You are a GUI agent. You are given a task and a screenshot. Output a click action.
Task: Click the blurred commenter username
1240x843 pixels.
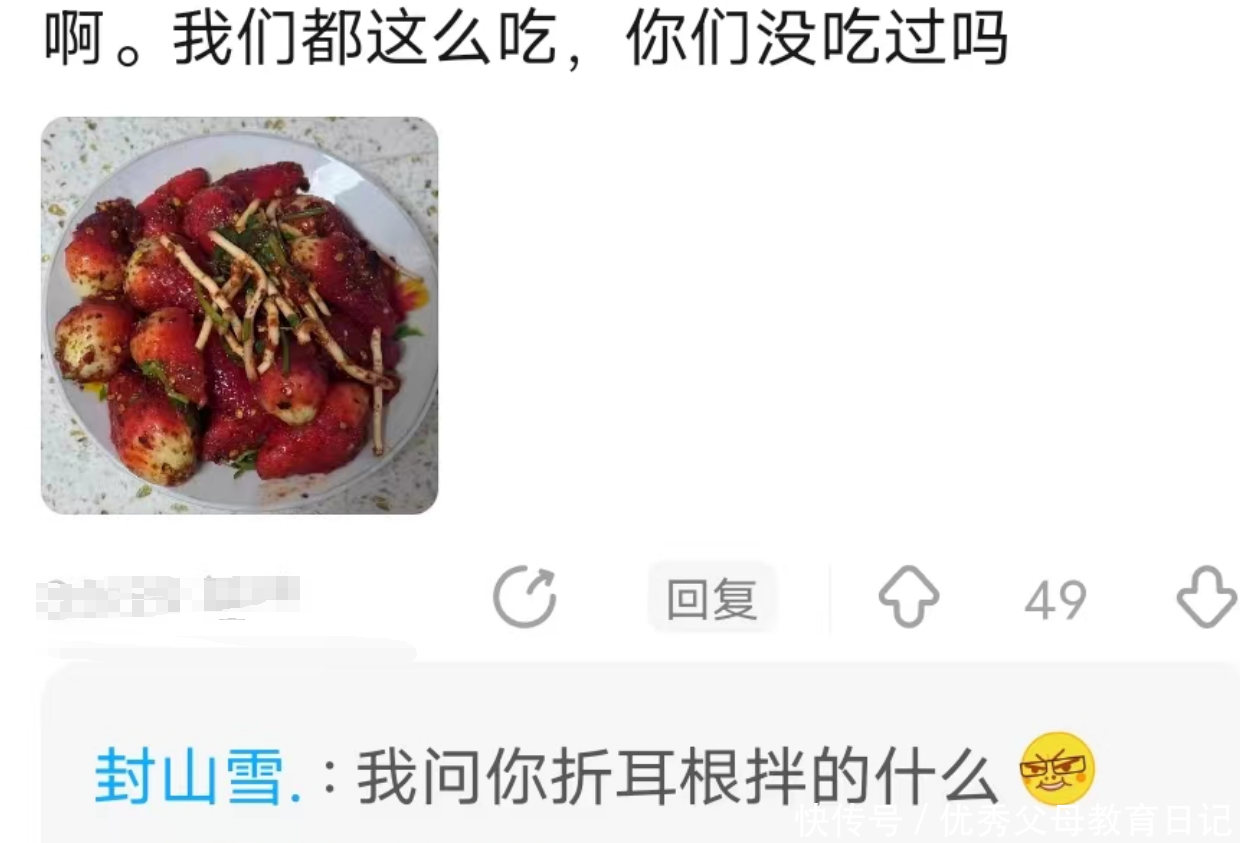tap(168, 598)
